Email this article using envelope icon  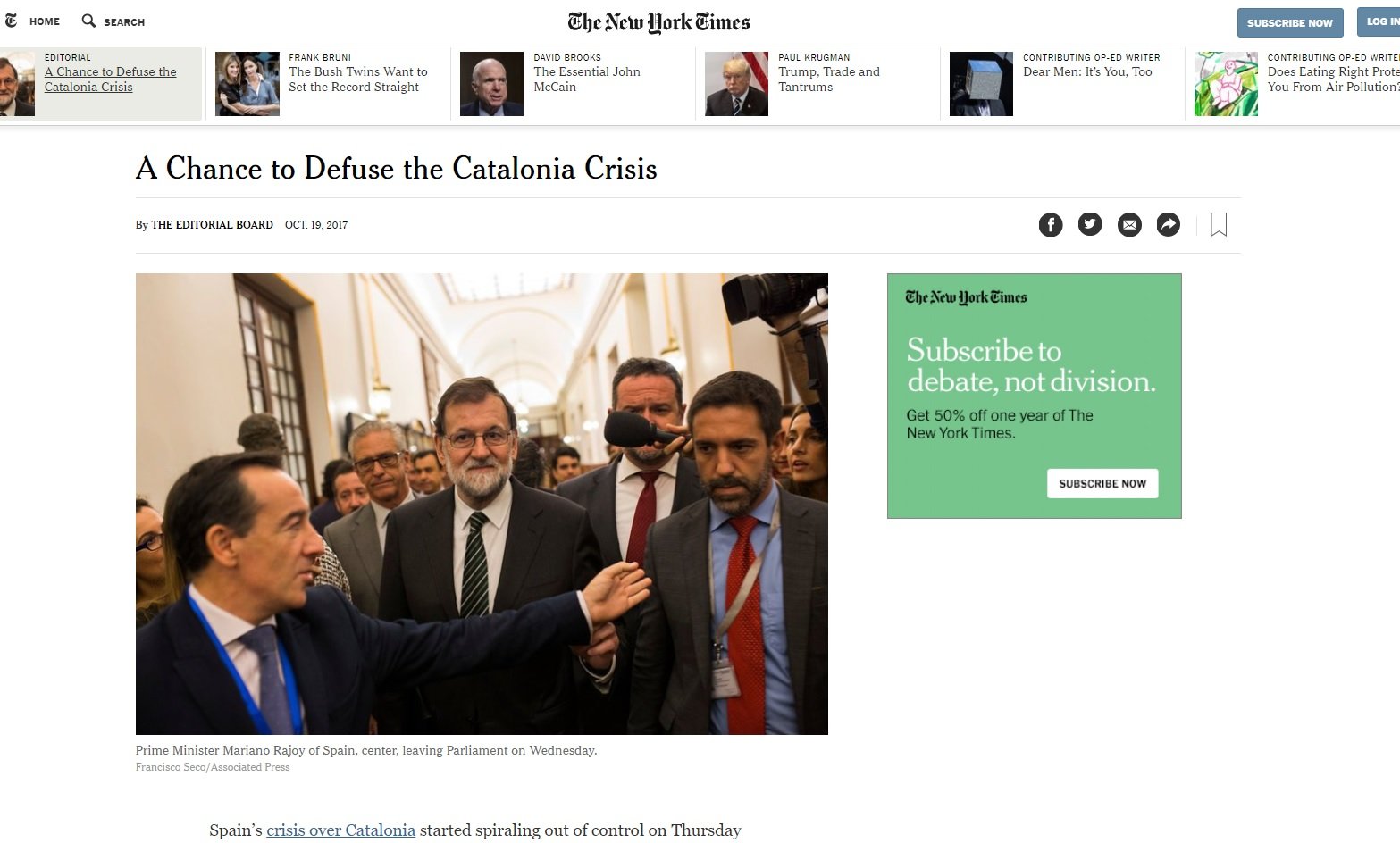tap(1129, 224)
